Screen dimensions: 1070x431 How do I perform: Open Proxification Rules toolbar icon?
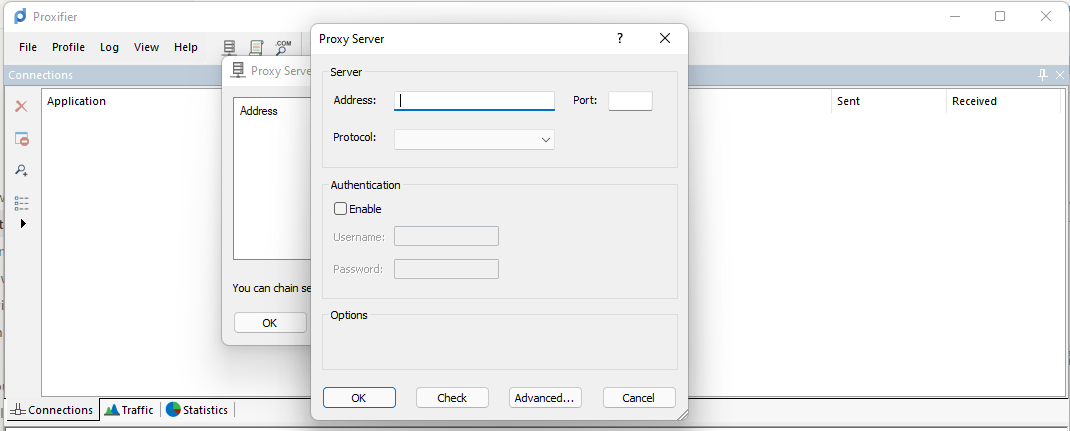pos(256,47)
